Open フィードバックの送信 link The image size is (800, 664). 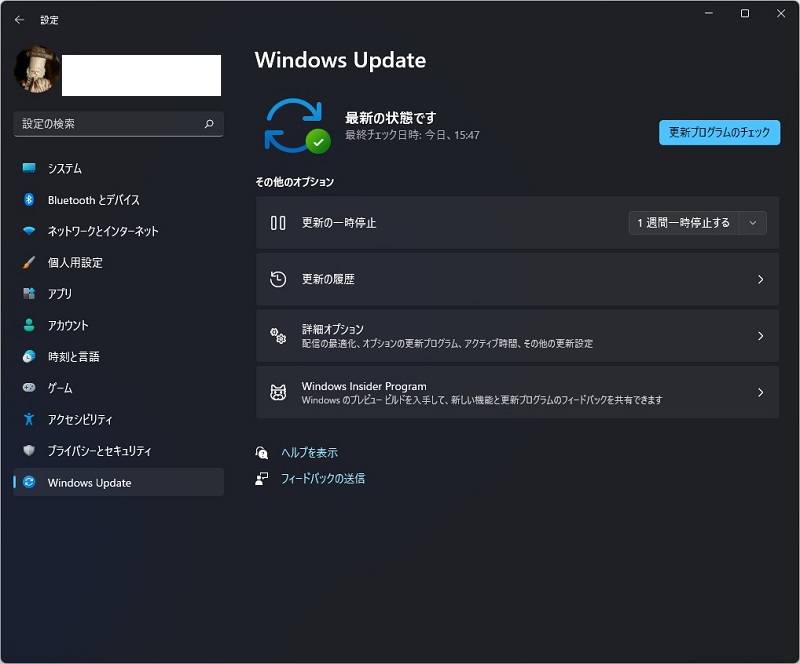click(323, 479)
